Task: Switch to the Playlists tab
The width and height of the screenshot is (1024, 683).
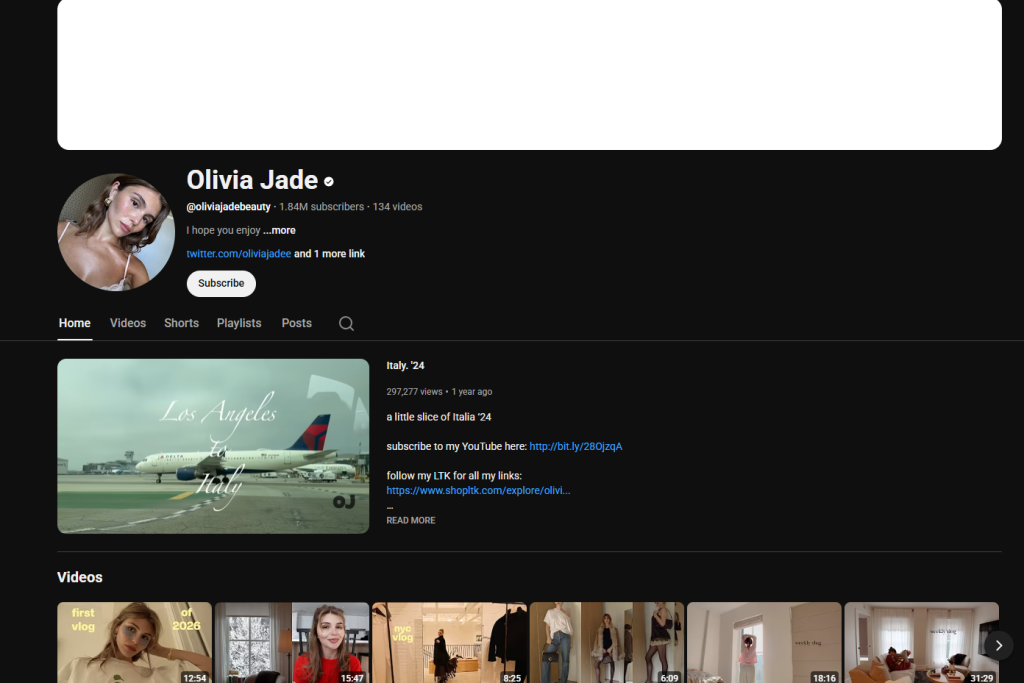Action: click(239, 323)
